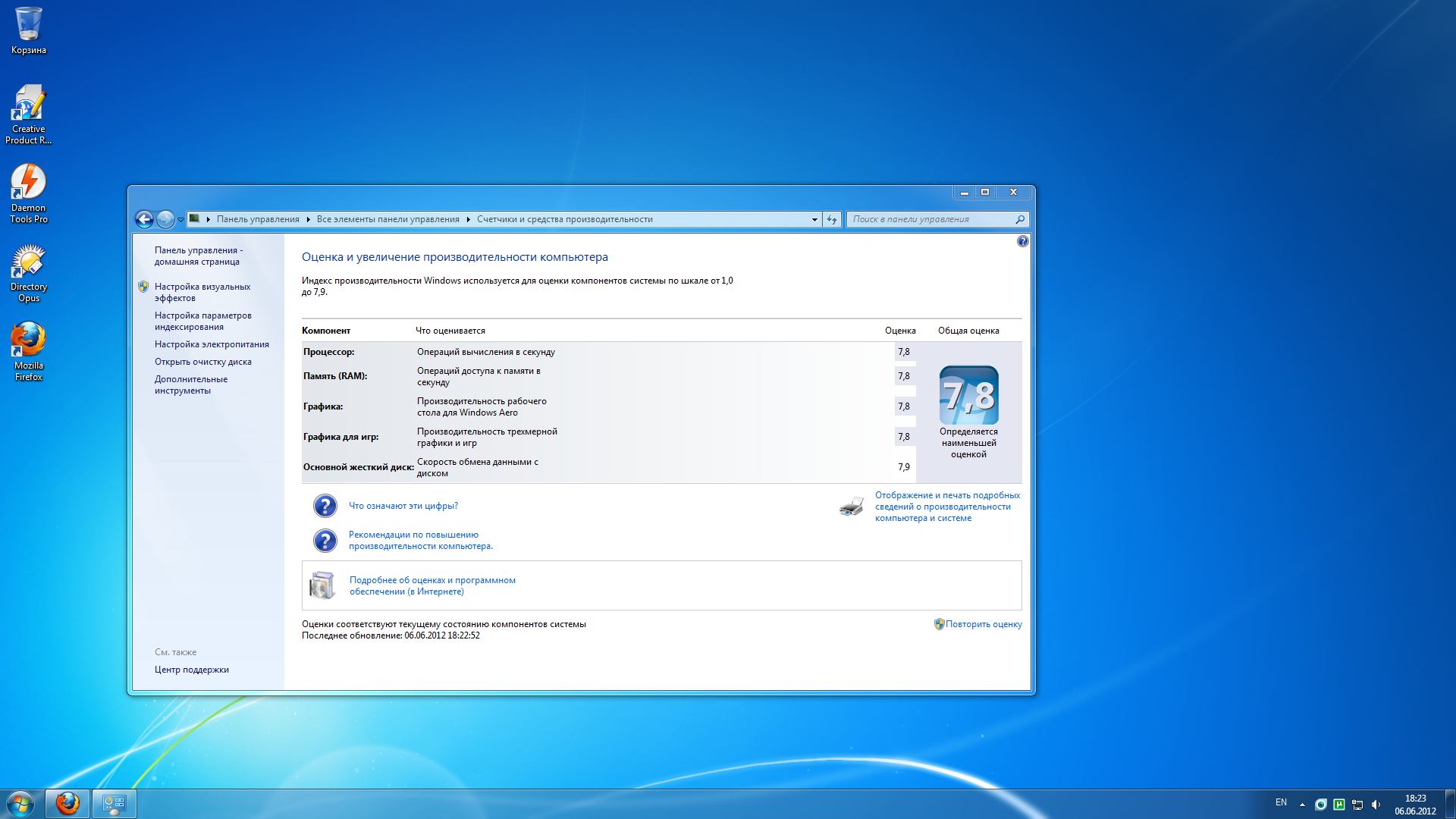Viewport: 1456px width, 819px height.
Task: Click the Forward navigation arrow button
Action: (x=165, y=219)
